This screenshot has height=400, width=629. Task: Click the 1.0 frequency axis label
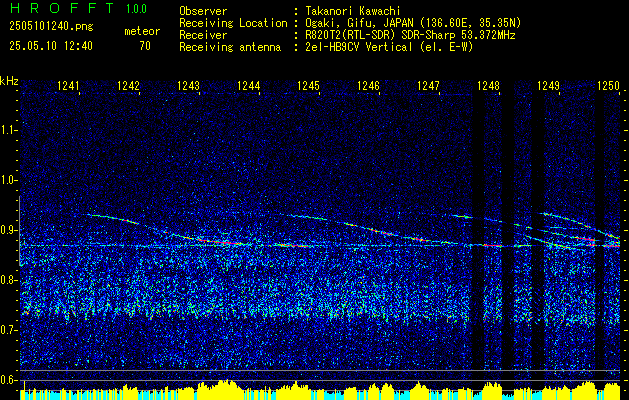(9, 180)
